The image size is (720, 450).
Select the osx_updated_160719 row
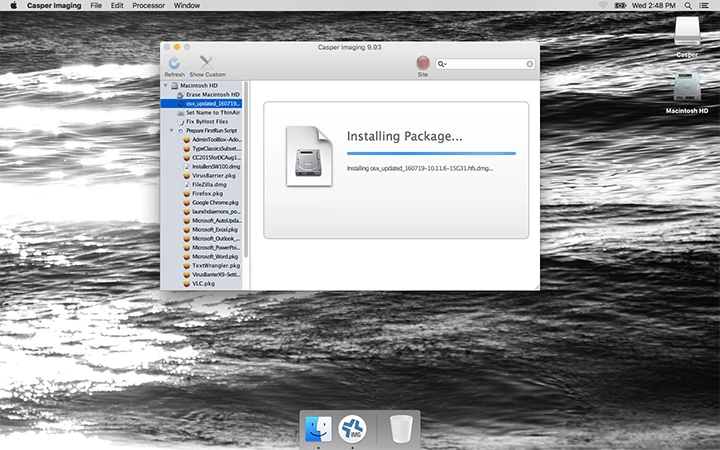pyautogui.click(x=201, y=104)
